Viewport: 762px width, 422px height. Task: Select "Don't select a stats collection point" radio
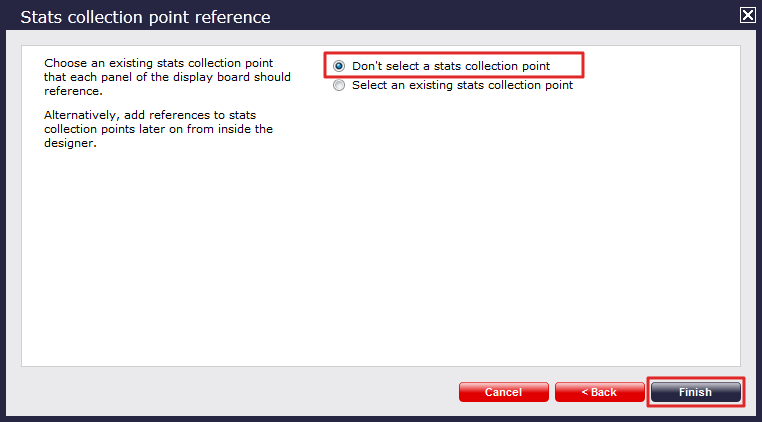(x=339, y=66)
